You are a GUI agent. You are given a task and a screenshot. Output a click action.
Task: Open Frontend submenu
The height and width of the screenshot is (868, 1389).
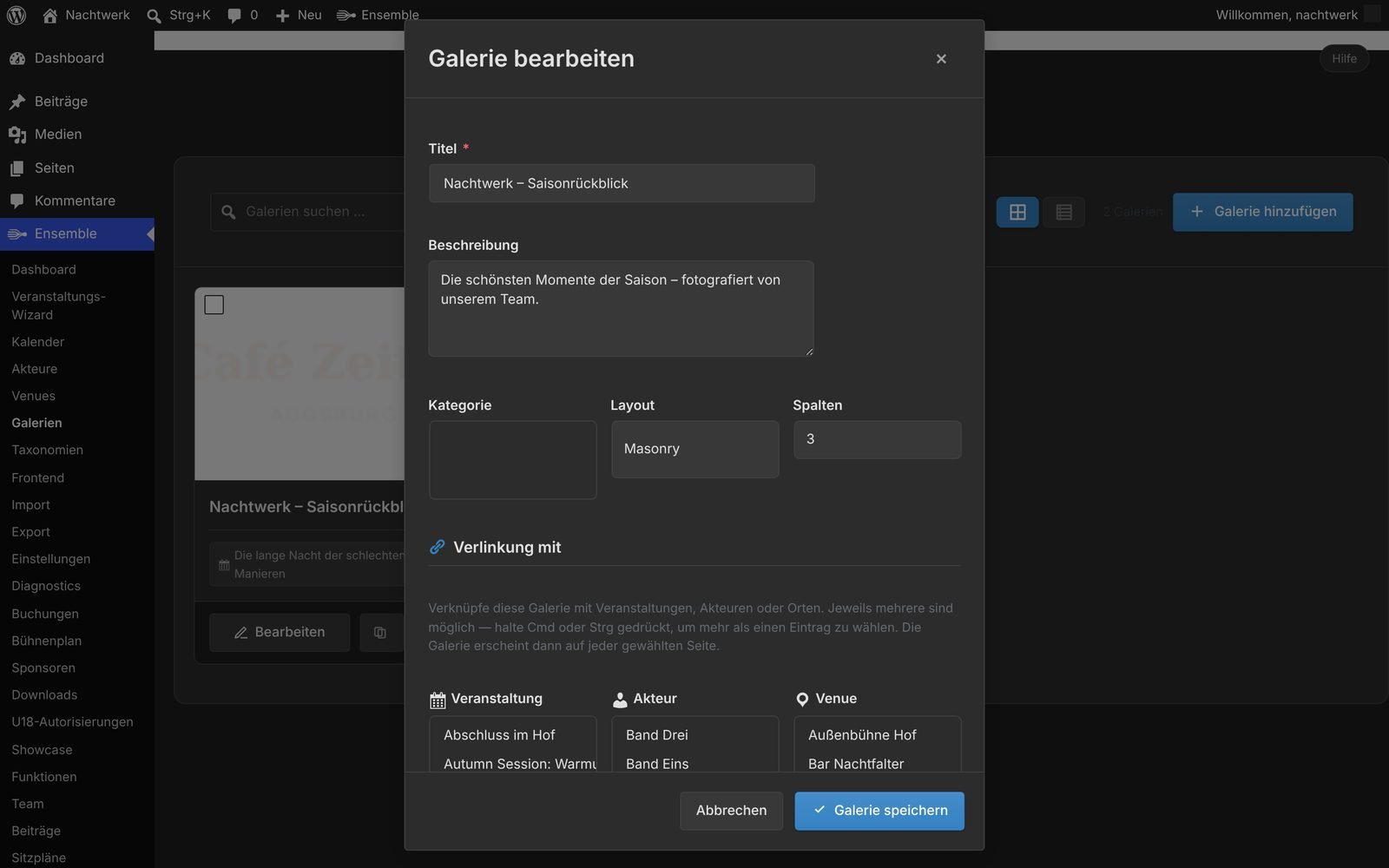[37, 477]
